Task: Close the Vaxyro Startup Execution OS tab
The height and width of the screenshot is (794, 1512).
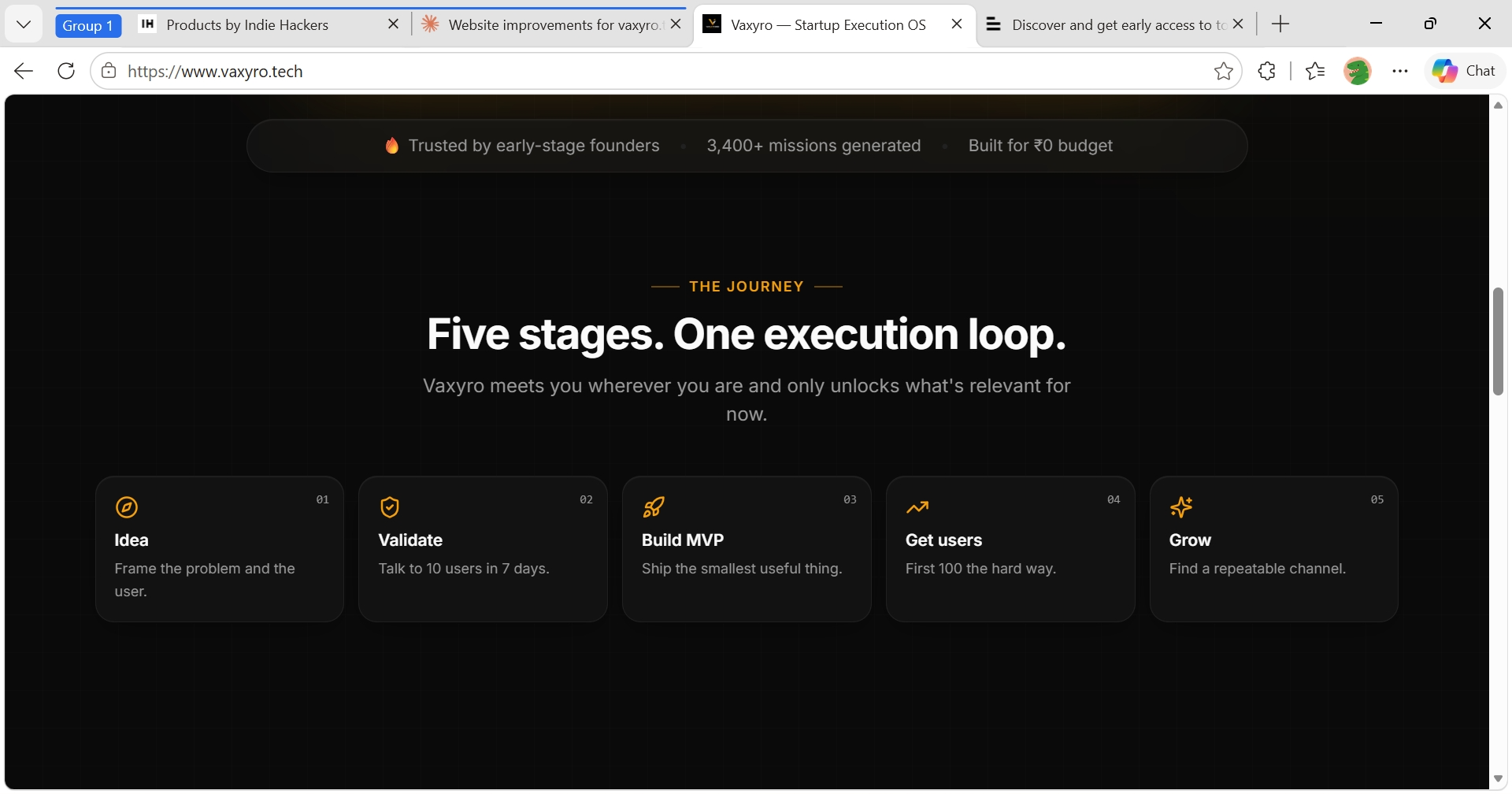Action: [957, 24]
